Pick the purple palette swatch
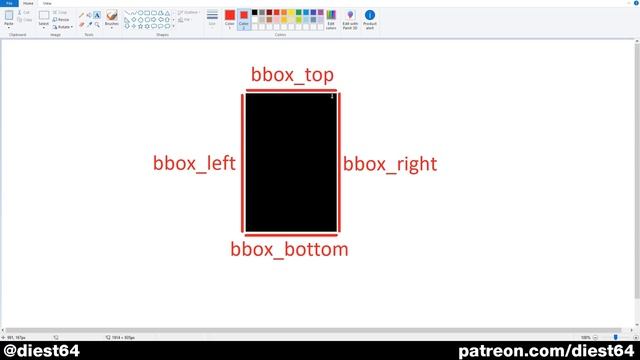 (x=321, y=12)
